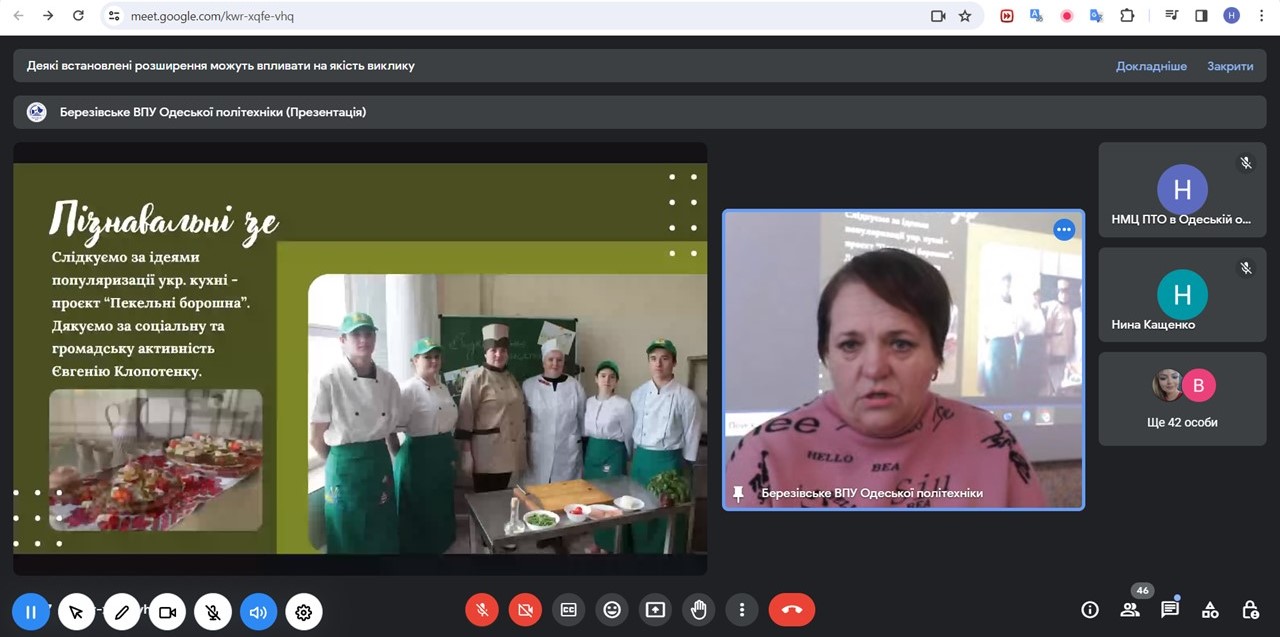Image resolution: width=1280 pixels, height=637 pixels.
Task: Open the emoji reactions picker
Action: coord(612,610)
